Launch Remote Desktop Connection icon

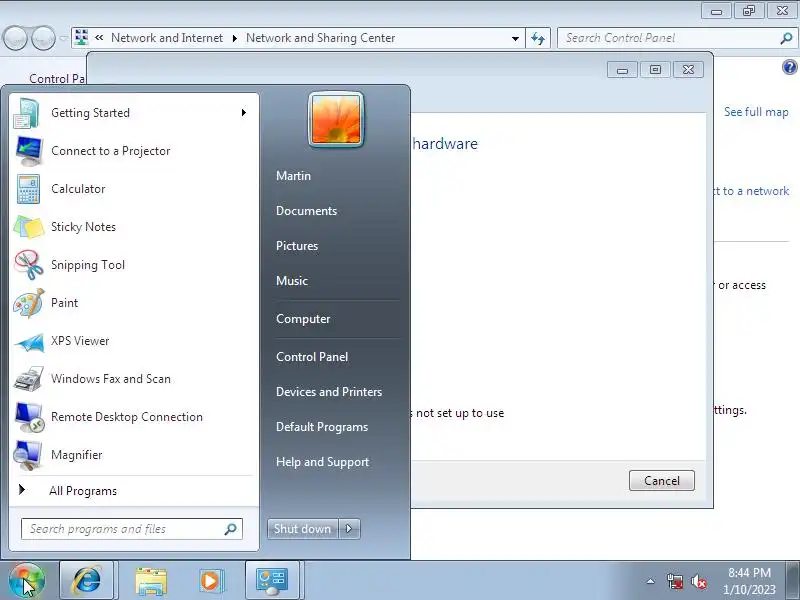tap(29, 417)
